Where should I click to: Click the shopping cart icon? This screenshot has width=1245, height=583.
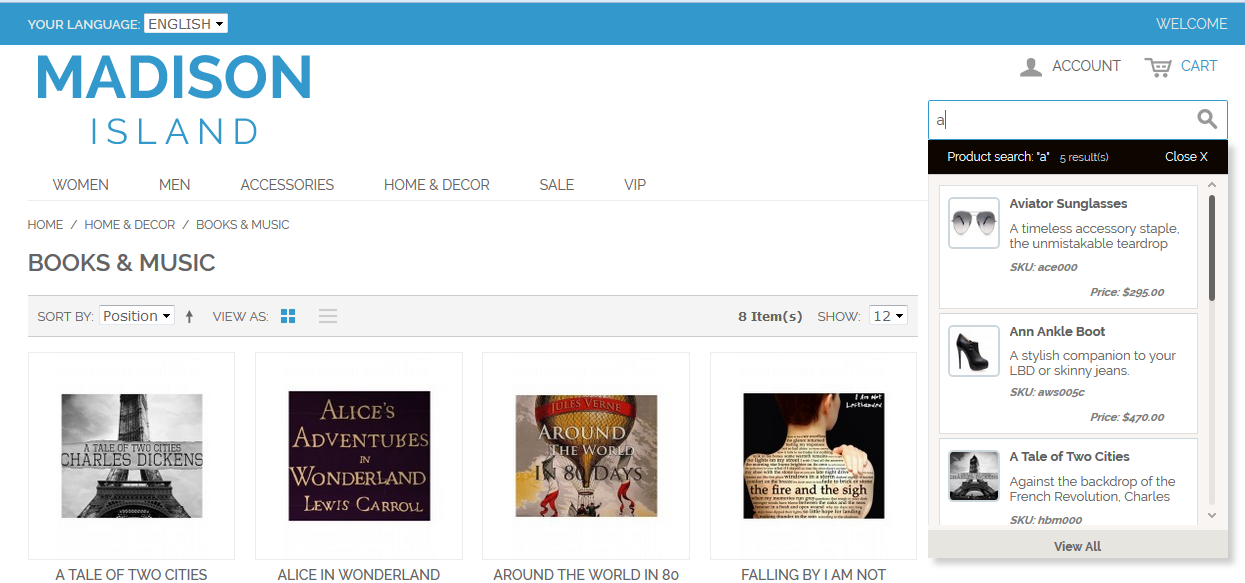coord(1158,67)
